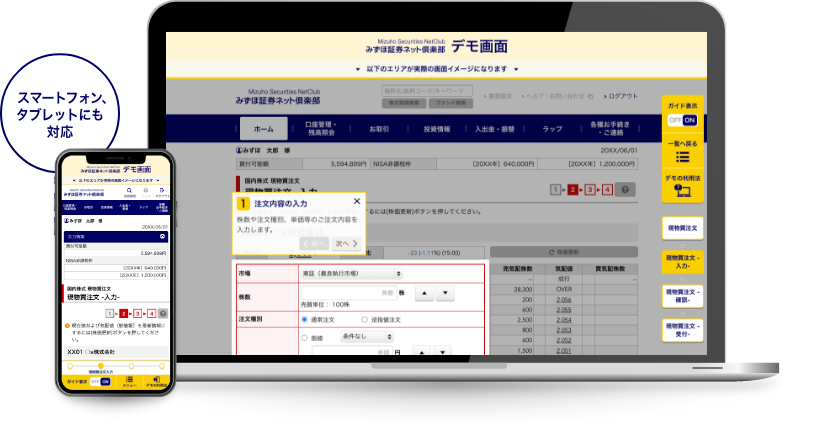The image size is (833, 429).
Task: Click the 現物買注文 -受付- guide step button
Action: tap(683, 330)
